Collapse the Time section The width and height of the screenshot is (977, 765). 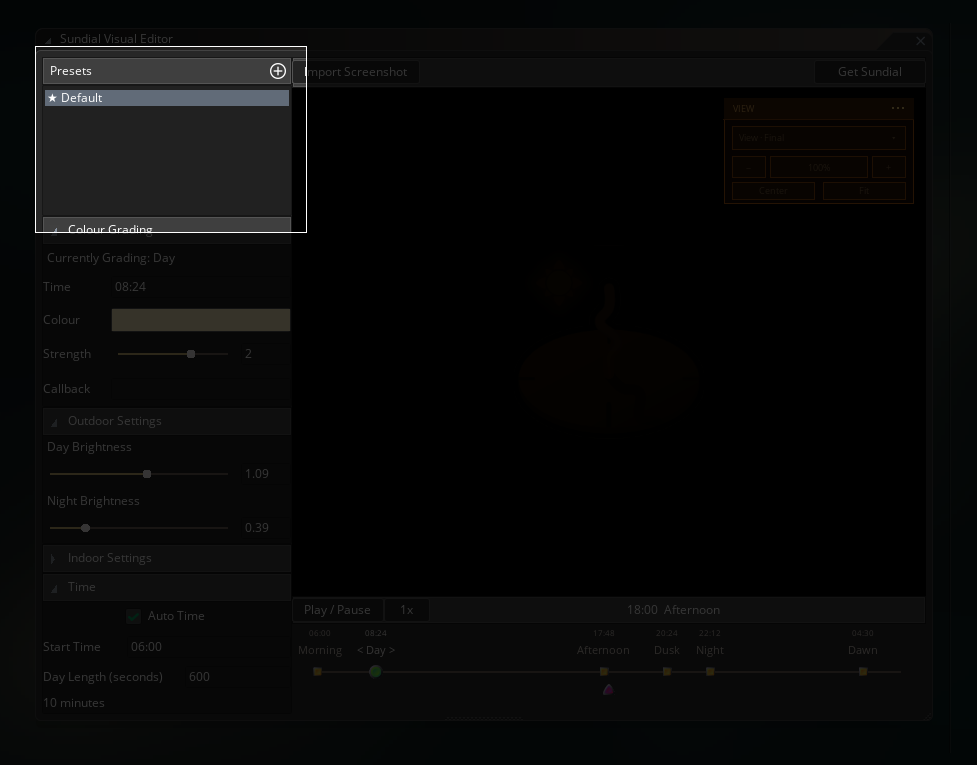click(x=55, y=588)
